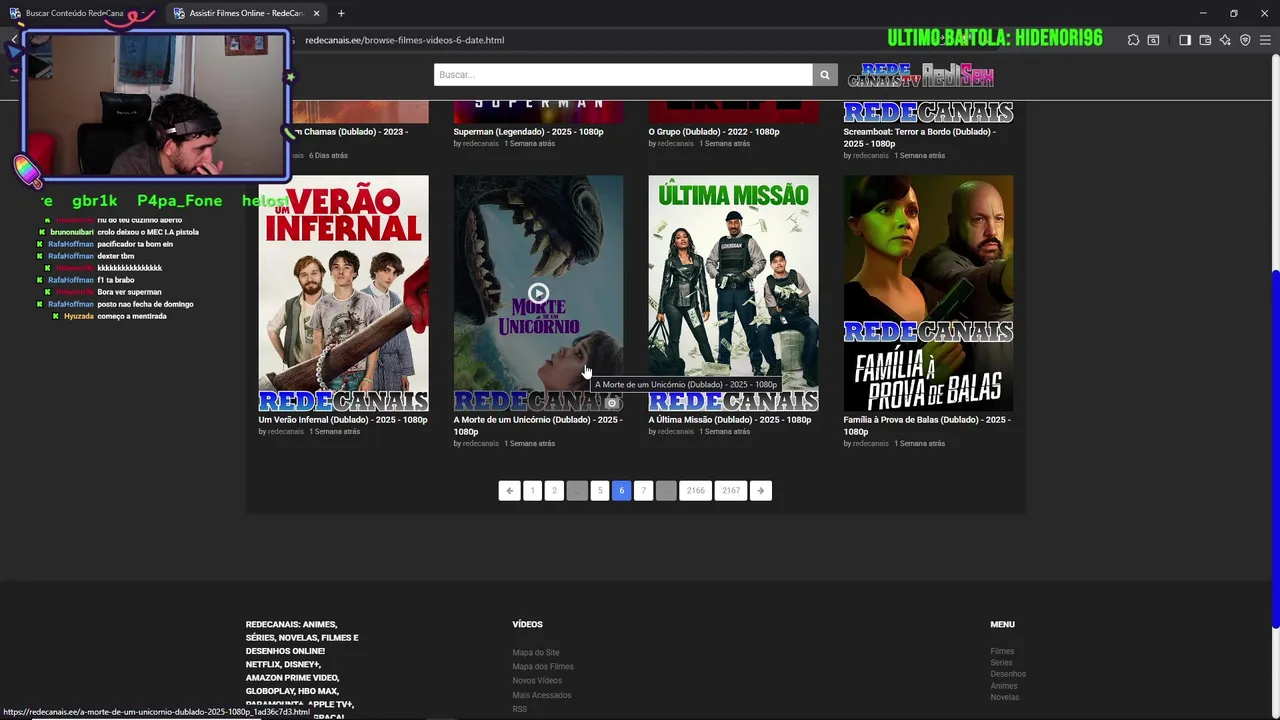This screenshot has height=720, width=1280.
Task: Click chat message 'pacificador ta bom ein'
Action: click(135, 244)
